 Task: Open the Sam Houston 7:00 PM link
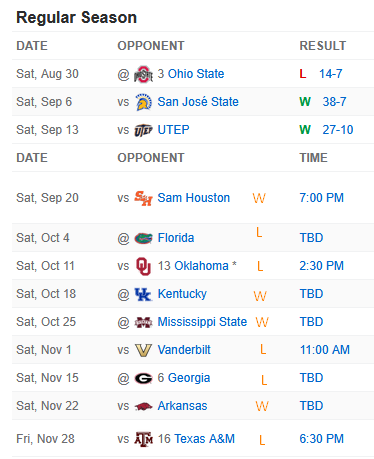point(321,198)
